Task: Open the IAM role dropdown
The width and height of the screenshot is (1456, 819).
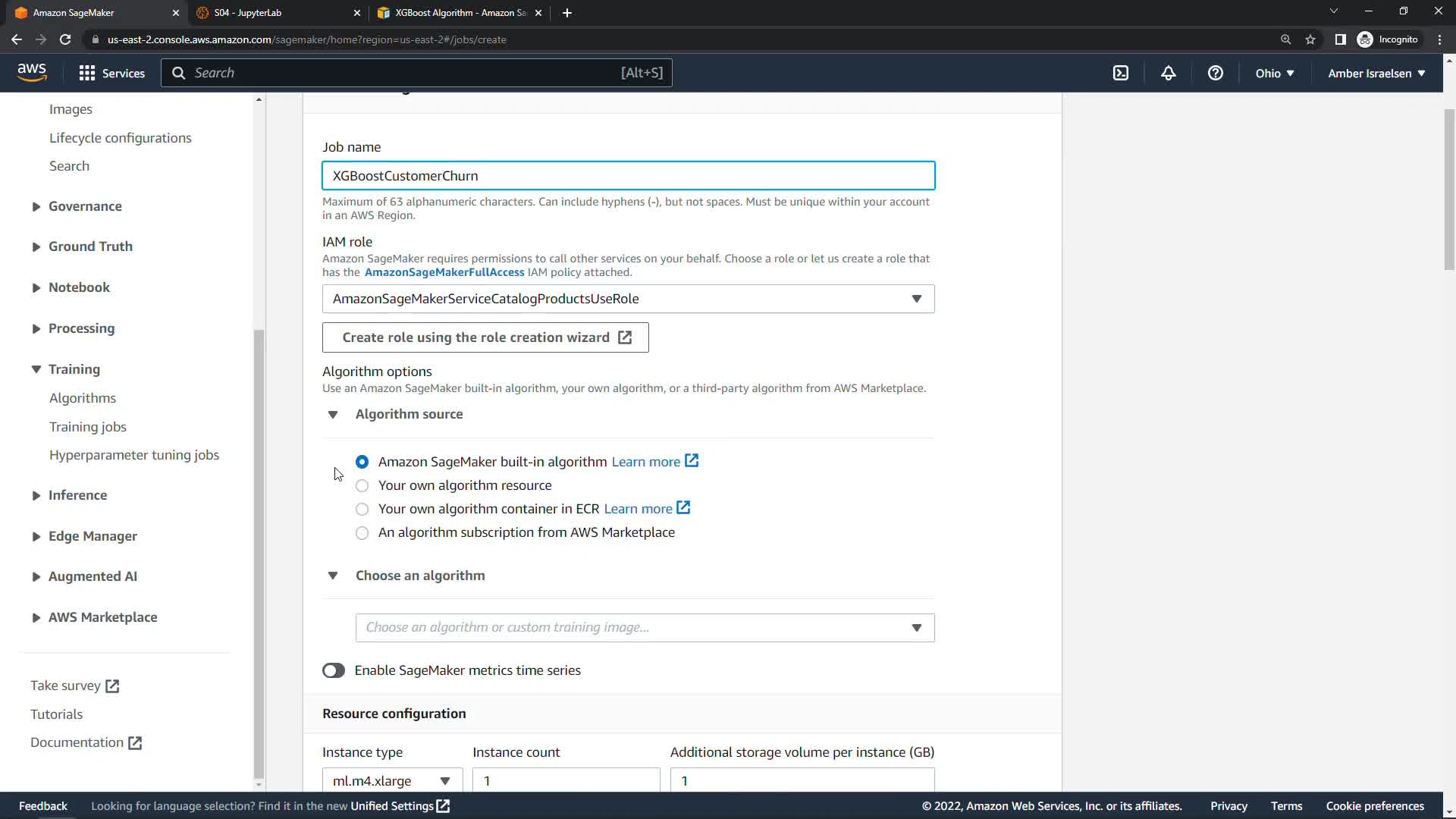Action: click(x=628, y=299)
